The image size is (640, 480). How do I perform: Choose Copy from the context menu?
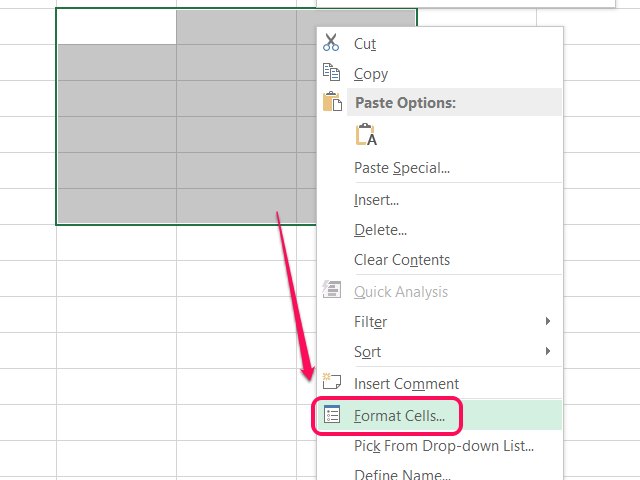pyautogui.click(x=440, y=73)
